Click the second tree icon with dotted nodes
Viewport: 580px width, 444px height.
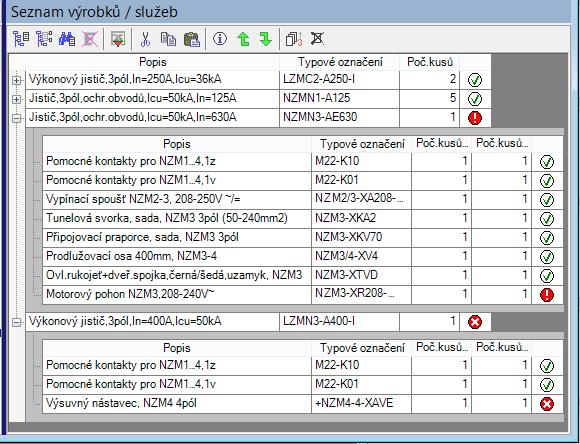(x=44, y=38)
